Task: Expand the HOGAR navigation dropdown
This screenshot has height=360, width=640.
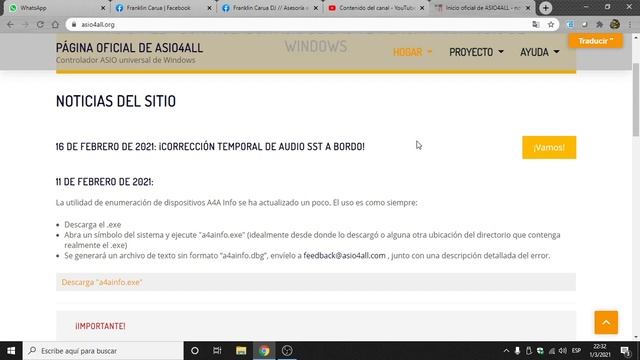Action: coord(412,52)
